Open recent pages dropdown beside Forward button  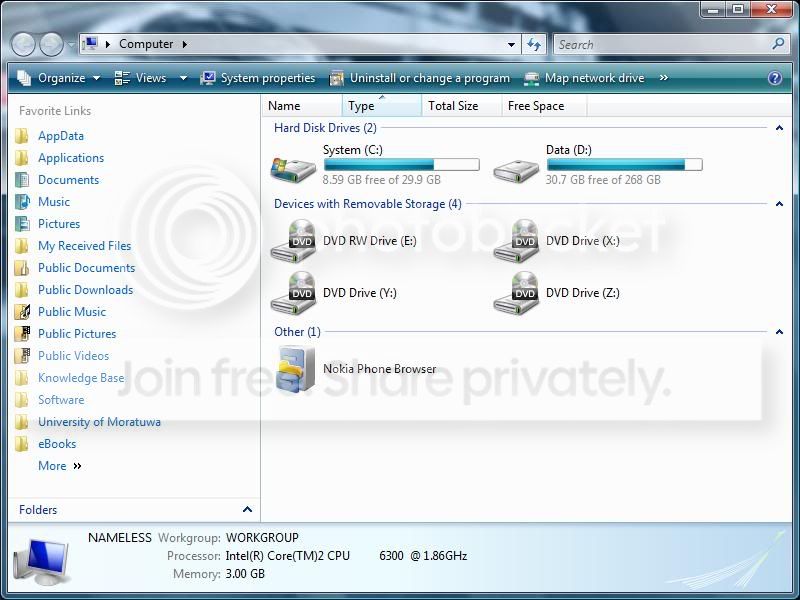point(71,44)
